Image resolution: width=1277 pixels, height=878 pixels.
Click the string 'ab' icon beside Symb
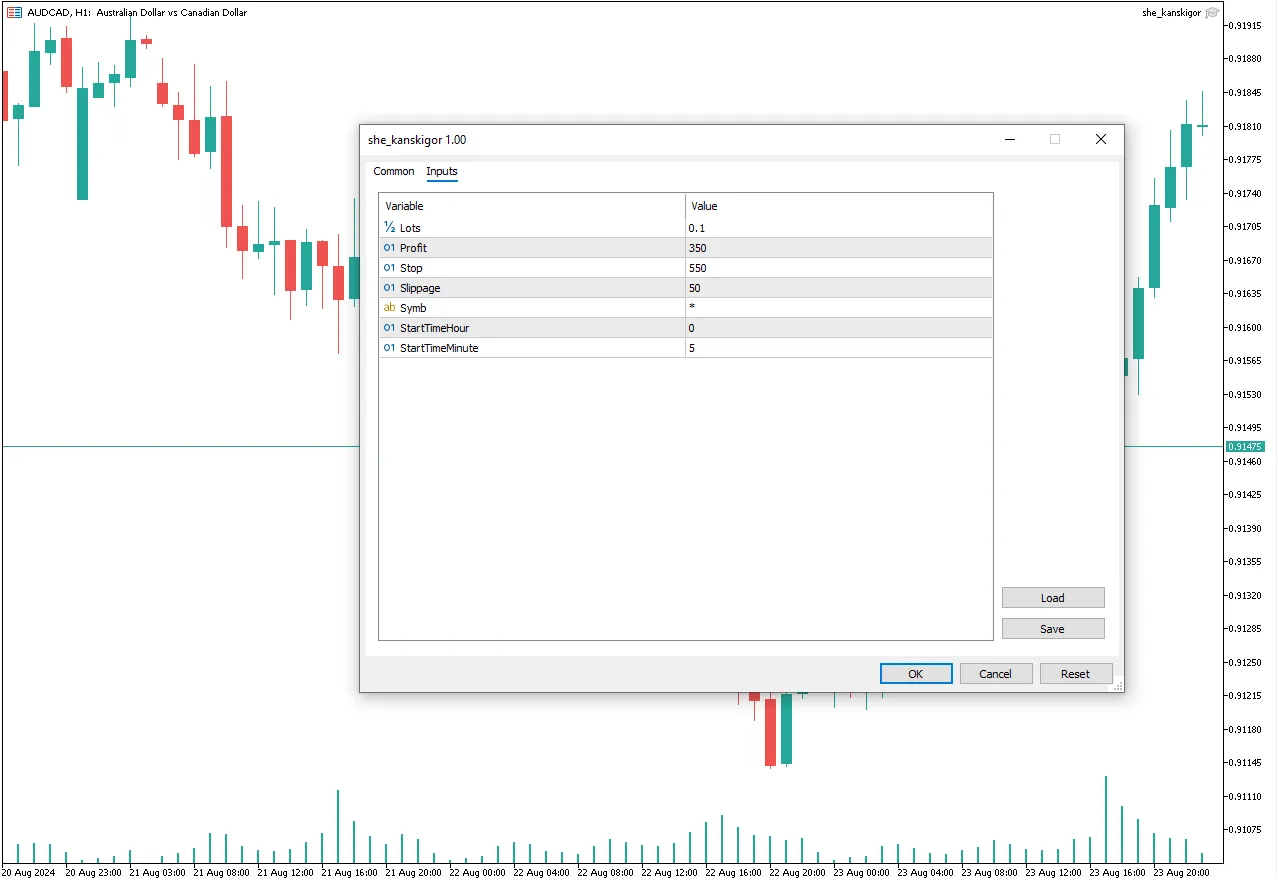click(390, 308)
